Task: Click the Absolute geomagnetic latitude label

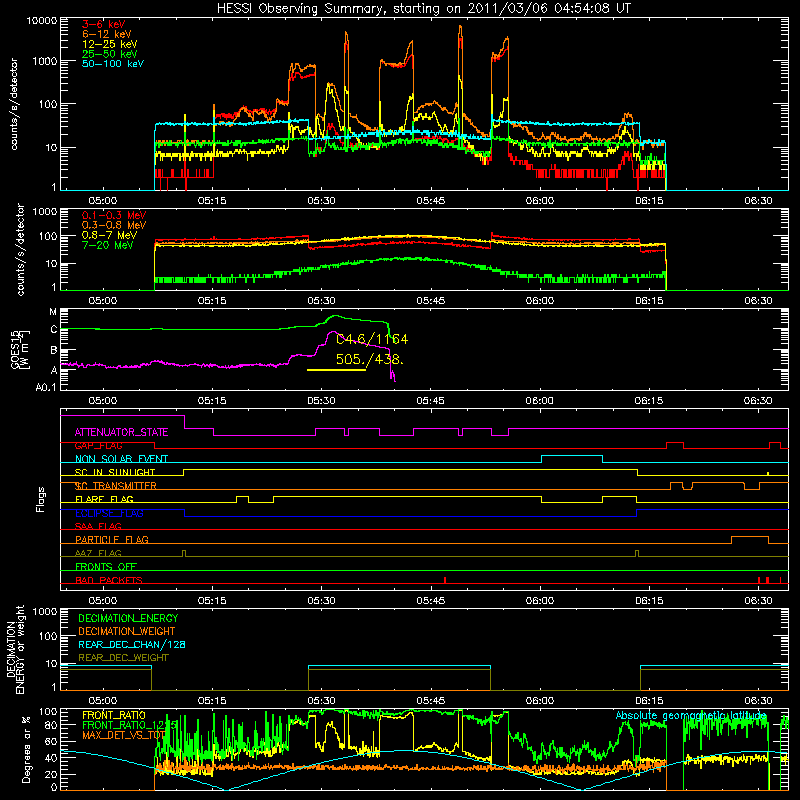Action: (x=691, y=716)
